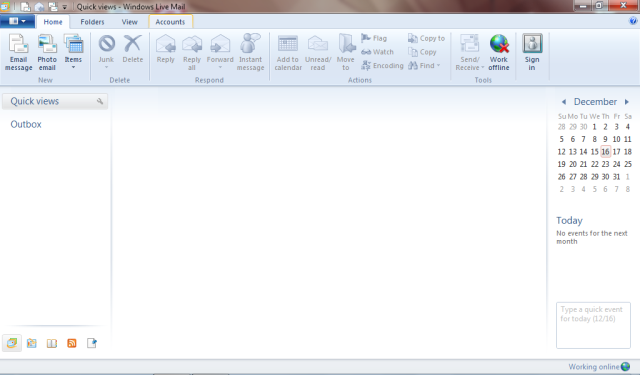This screenshot has height=375, width=640.
Task: Switch to the Folders tab
Action: click(92, 22)
